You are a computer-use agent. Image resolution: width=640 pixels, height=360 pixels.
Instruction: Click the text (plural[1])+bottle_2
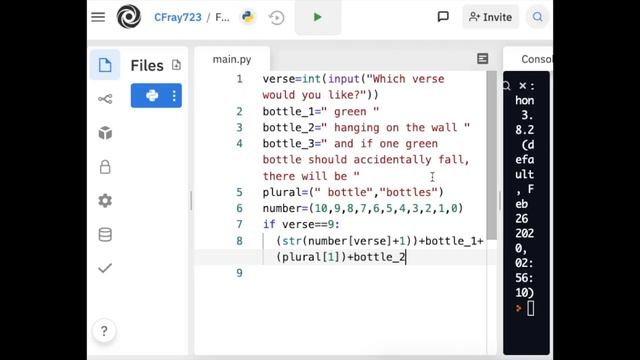341,257
